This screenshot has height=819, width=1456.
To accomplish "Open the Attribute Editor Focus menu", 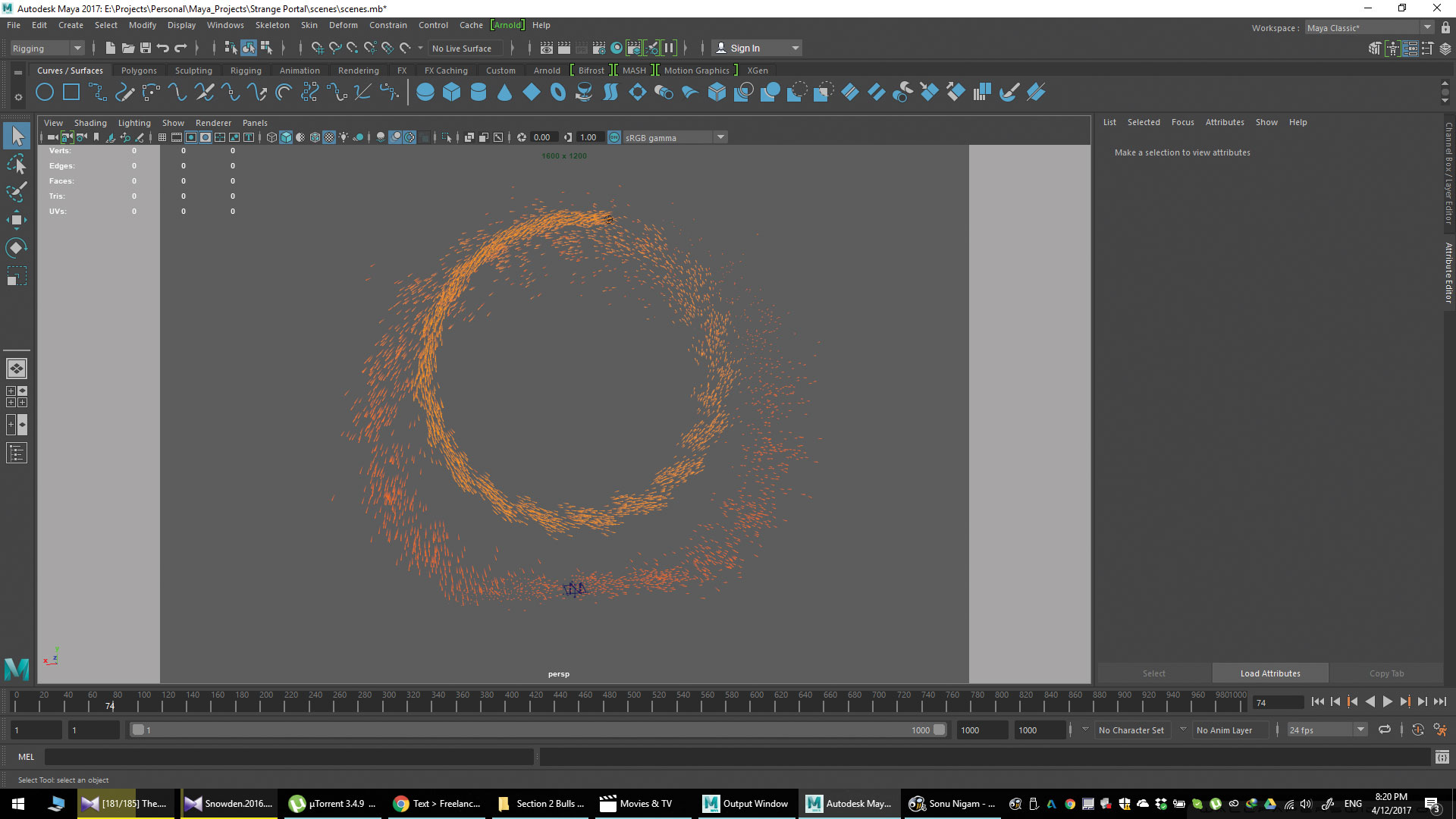I will [x=1182, y=122].
